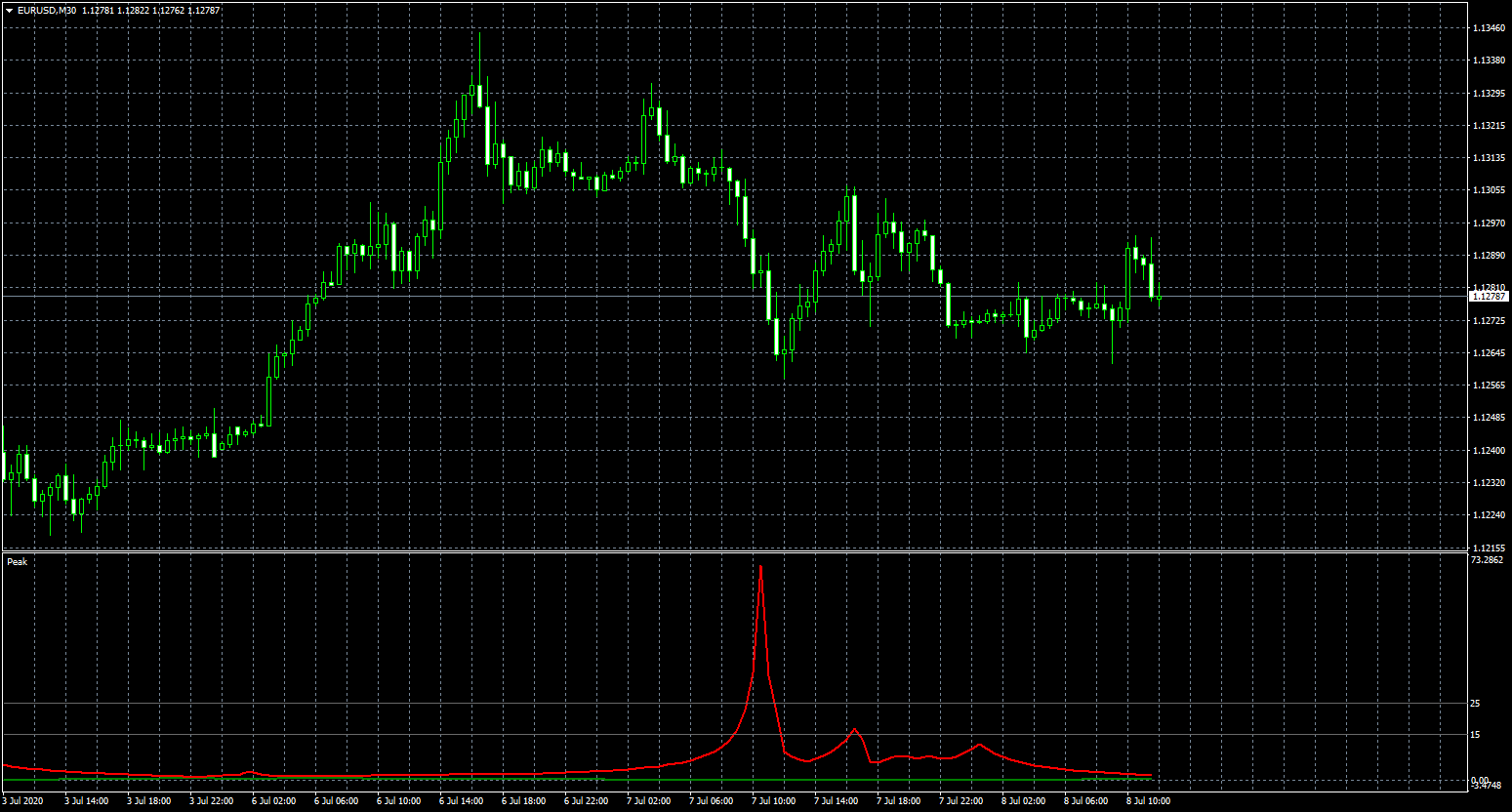Click the 1.12970 price axis label
This screenshot has height=812, width=1512.
1488,223
